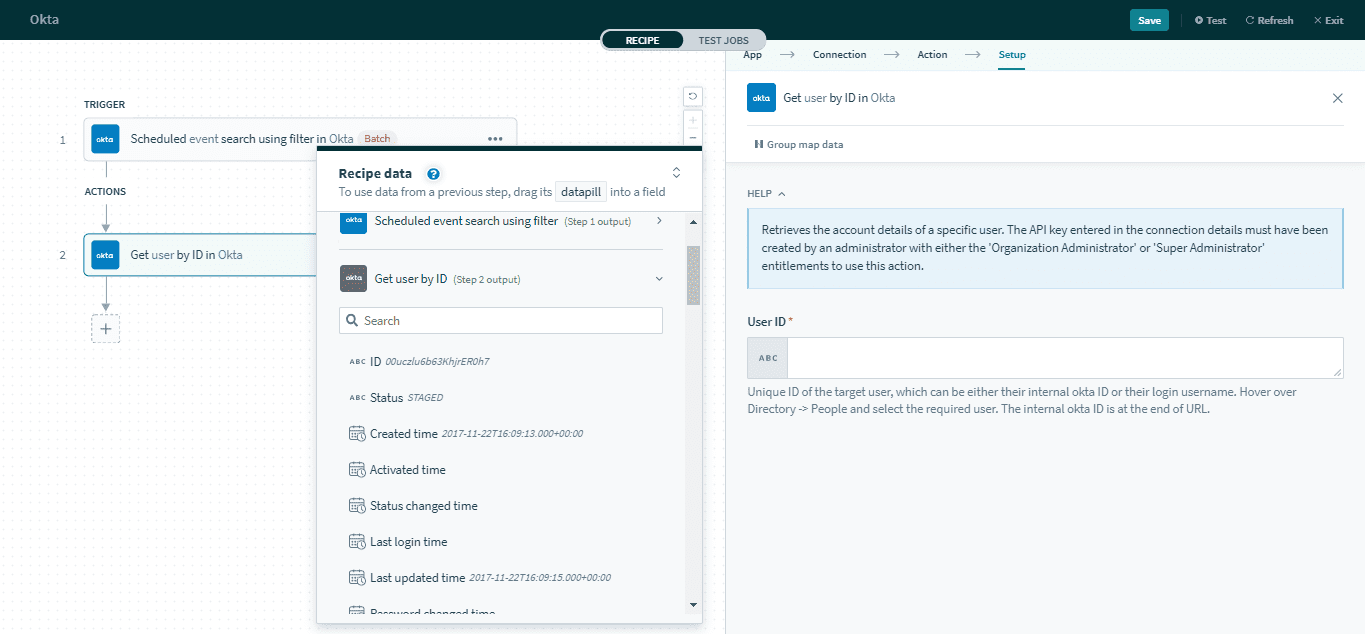
Task: Click the magnifier icon in the Recipe data search
Action: (352, 320)
